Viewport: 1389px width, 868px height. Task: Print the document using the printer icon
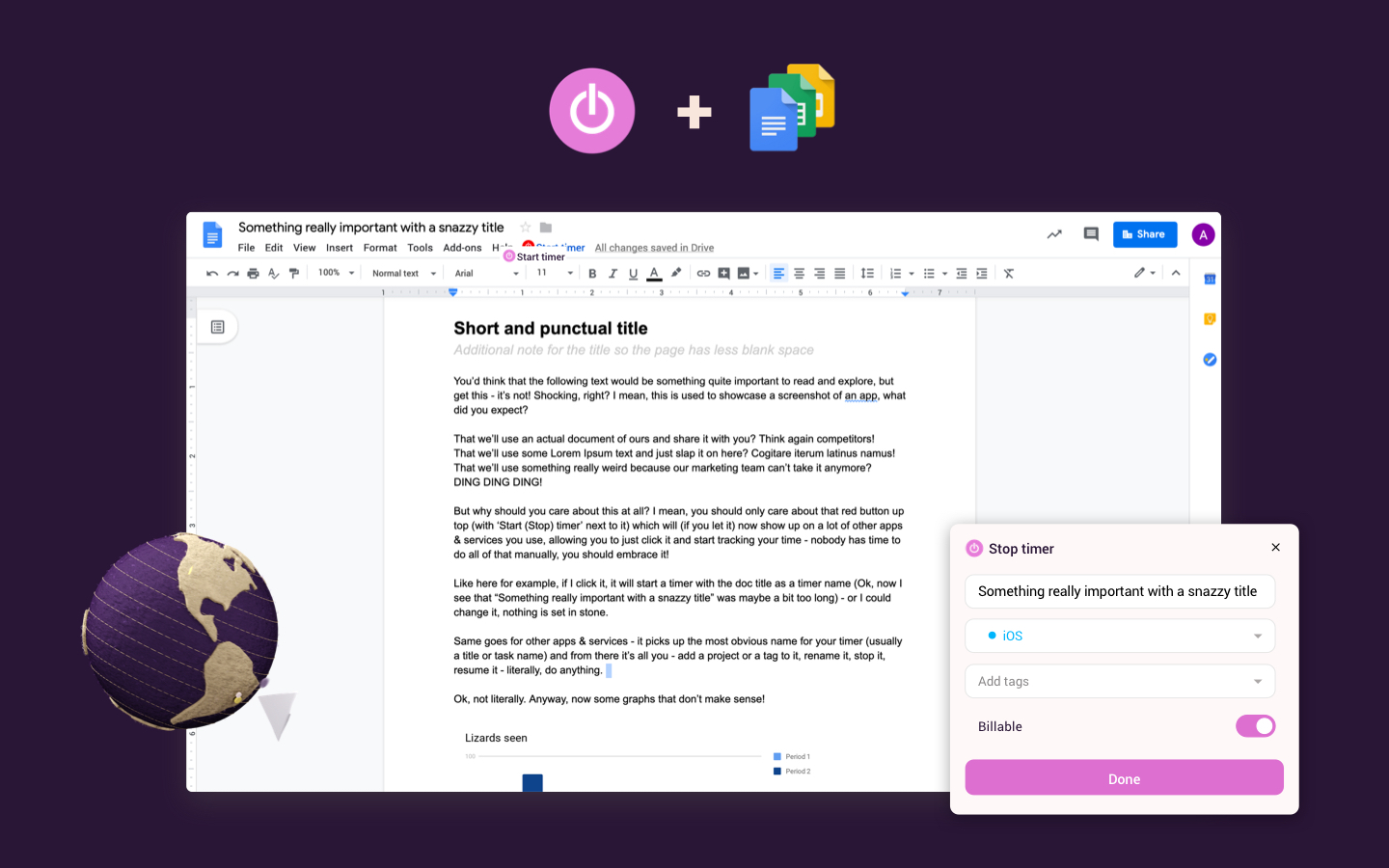click(x=253, y=274)
